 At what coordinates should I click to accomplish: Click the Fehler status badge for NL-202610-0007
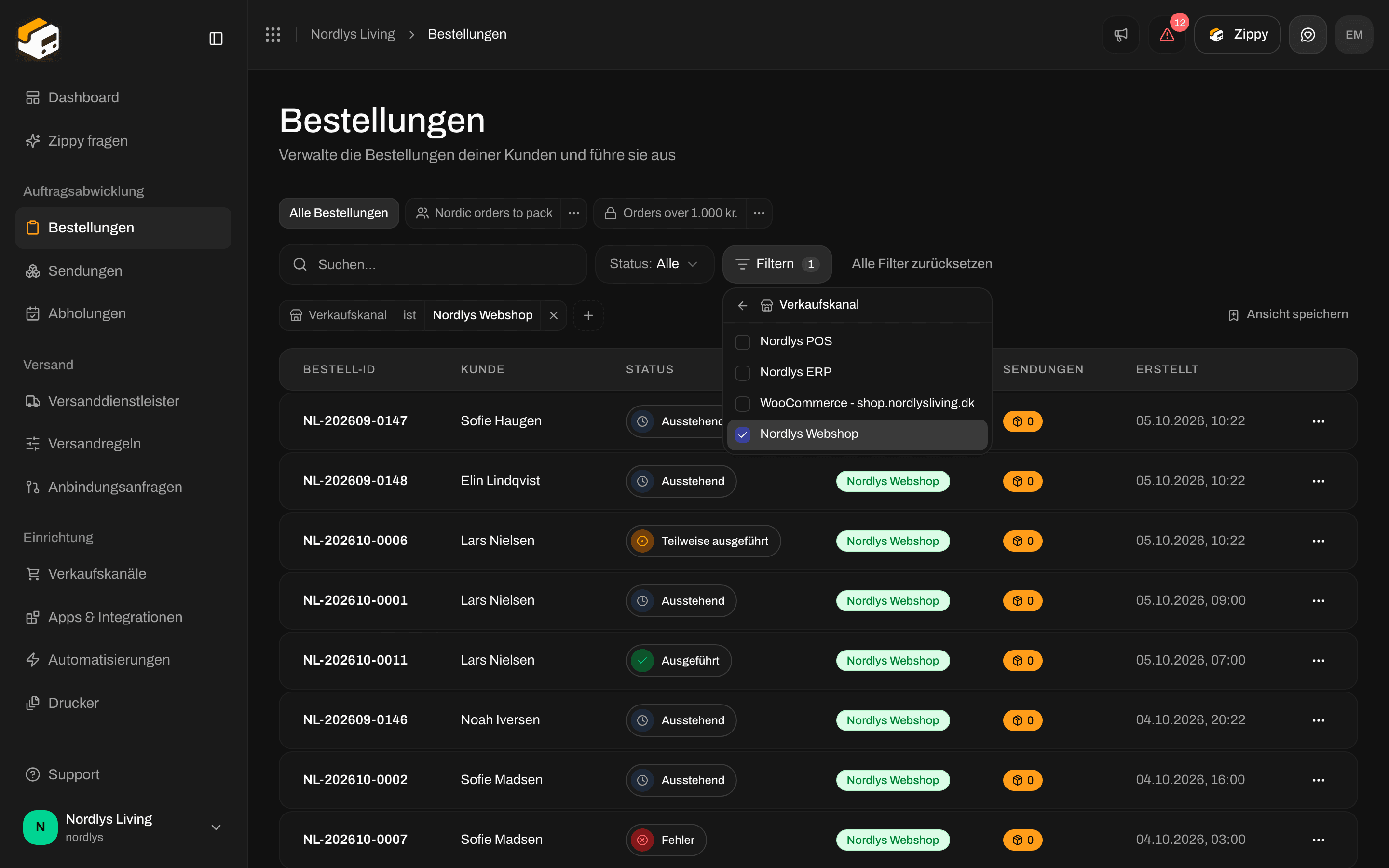666,840
